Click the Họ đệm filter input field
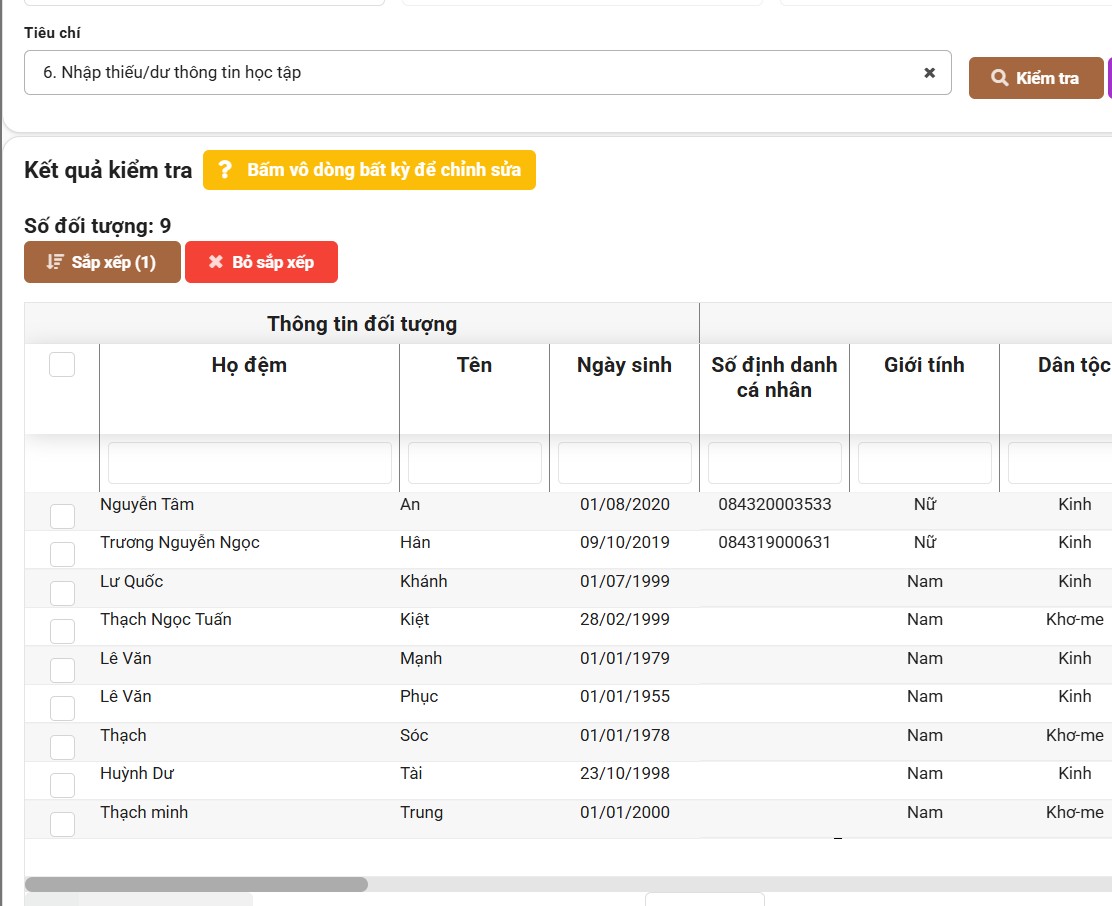1112x906 pixels. tap(249, 463)
